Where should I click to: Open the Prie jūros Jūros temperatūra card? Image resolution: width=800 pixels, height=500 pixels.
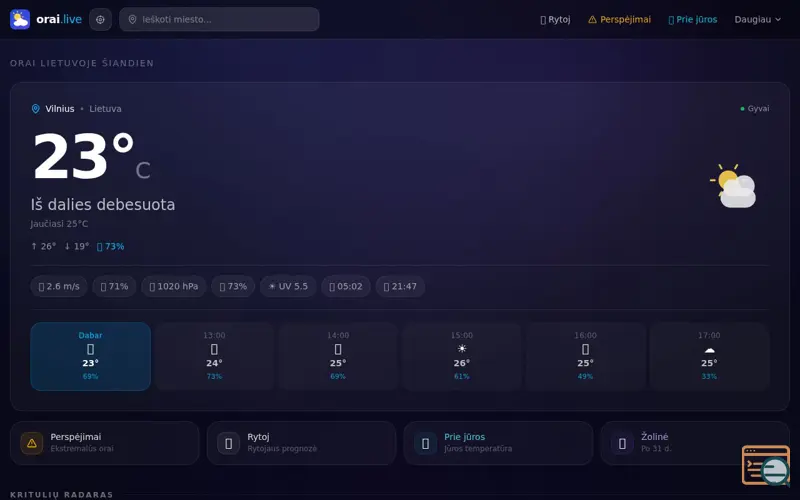tap(498, 443)
